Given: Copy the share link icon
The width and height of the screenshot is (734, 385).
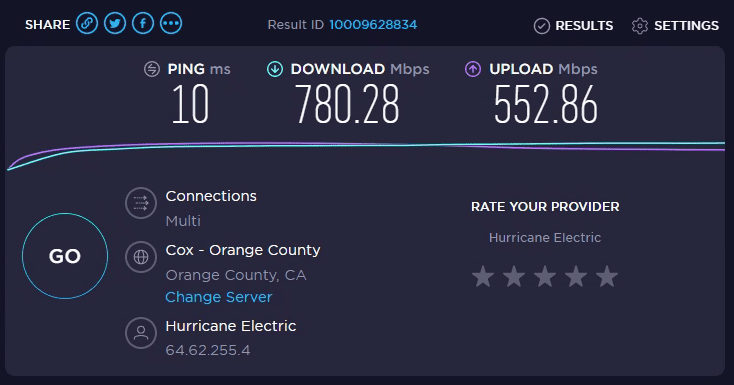Looking at the screenshot, I should (87, 23).
